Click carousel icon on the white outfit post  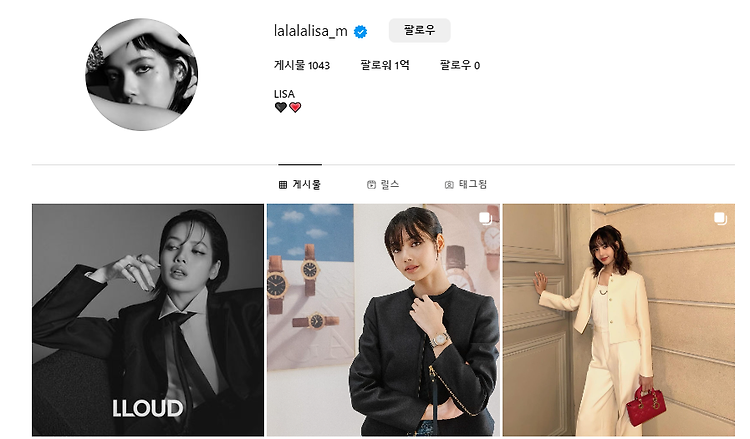(720, 219)
